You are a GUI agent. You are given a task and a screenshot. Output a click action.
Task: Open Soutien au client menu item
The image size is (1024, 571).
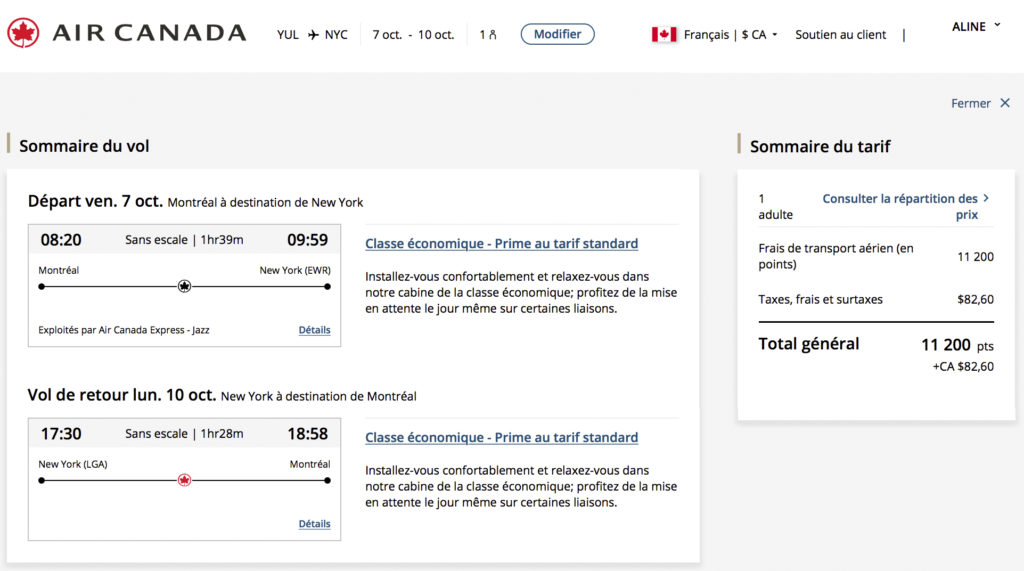840,35
